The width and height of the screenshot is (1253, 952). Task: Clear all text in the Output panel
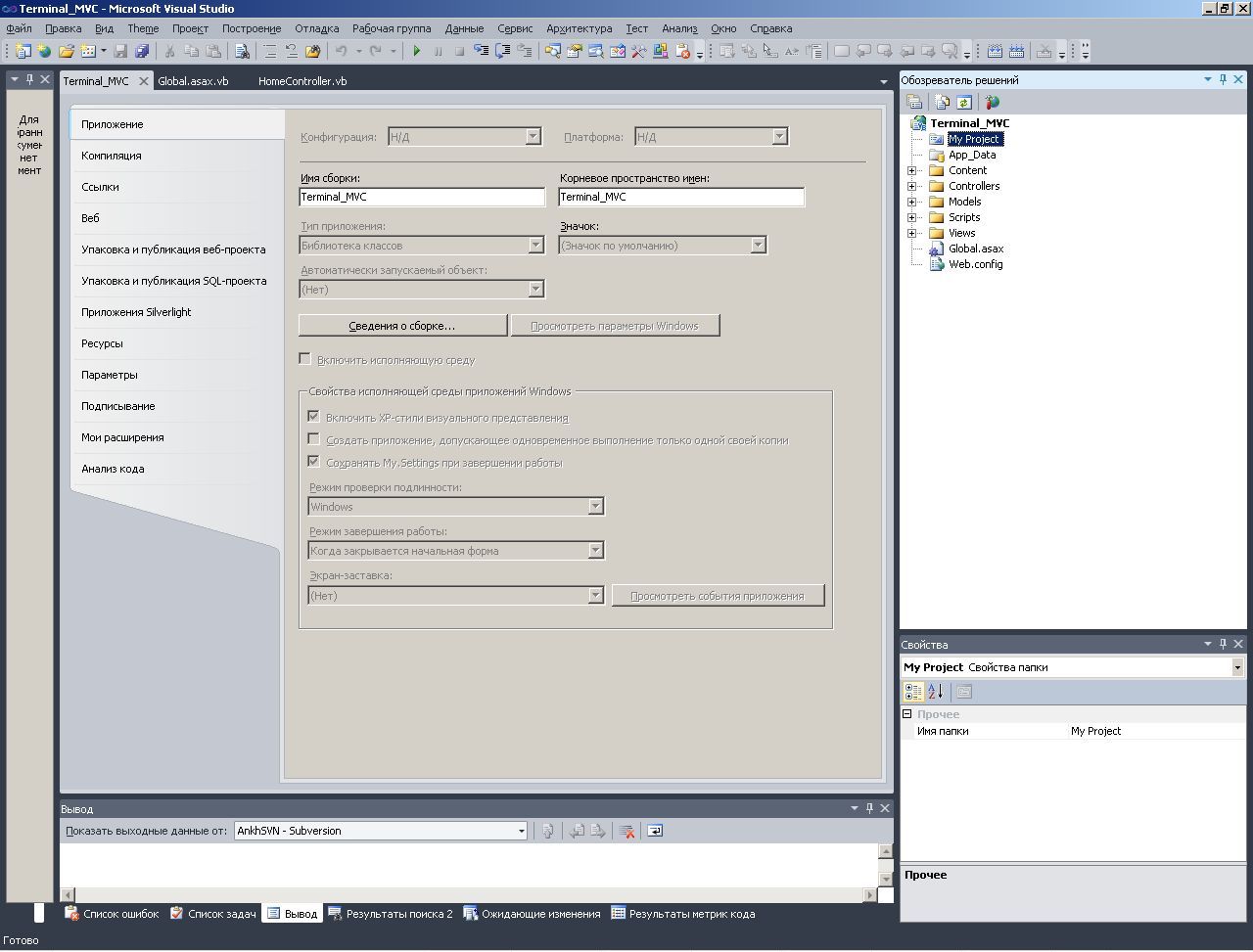627,831
